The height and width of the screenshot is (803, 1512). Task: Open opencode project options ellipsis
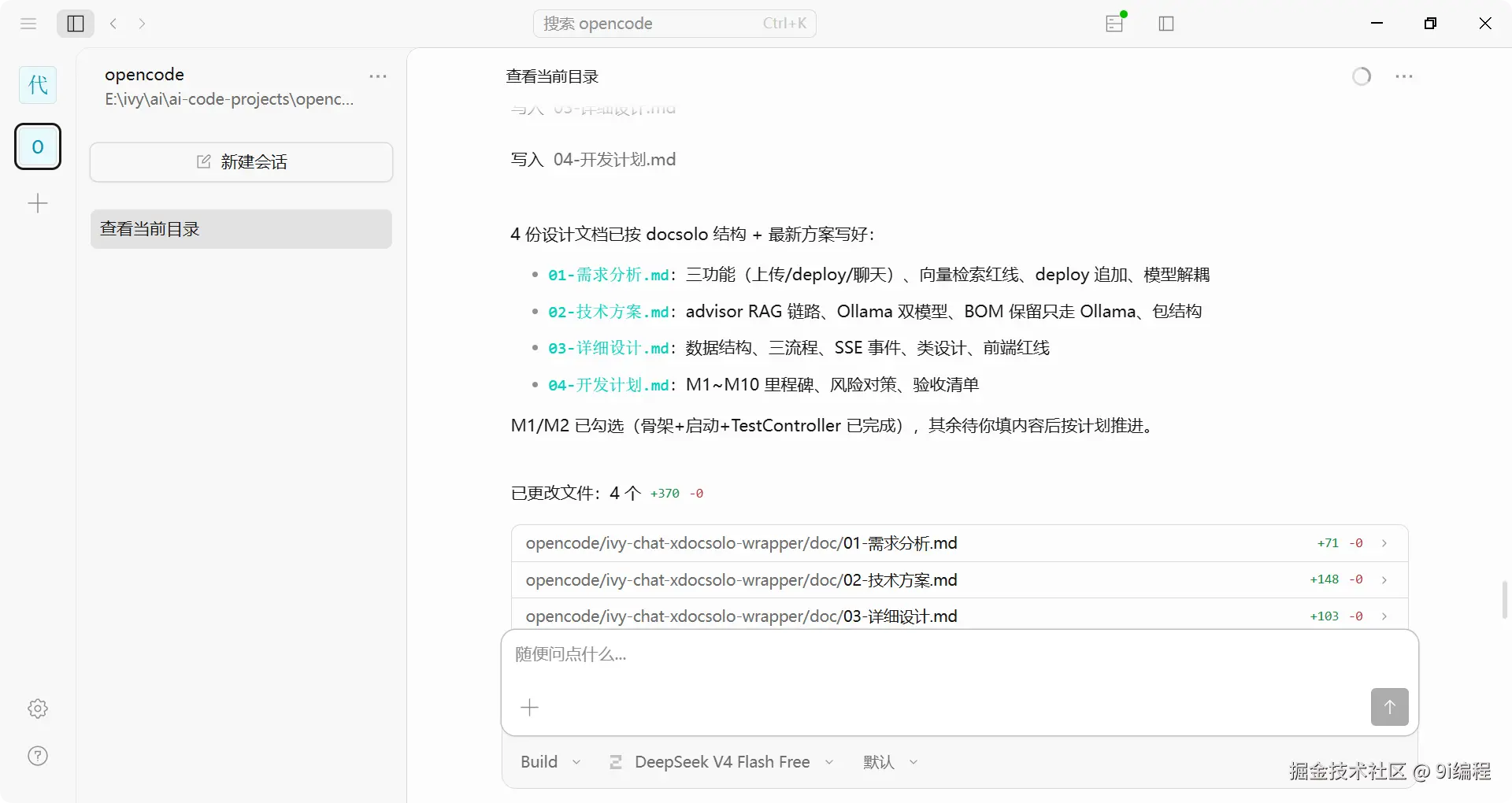pos(378,76)
